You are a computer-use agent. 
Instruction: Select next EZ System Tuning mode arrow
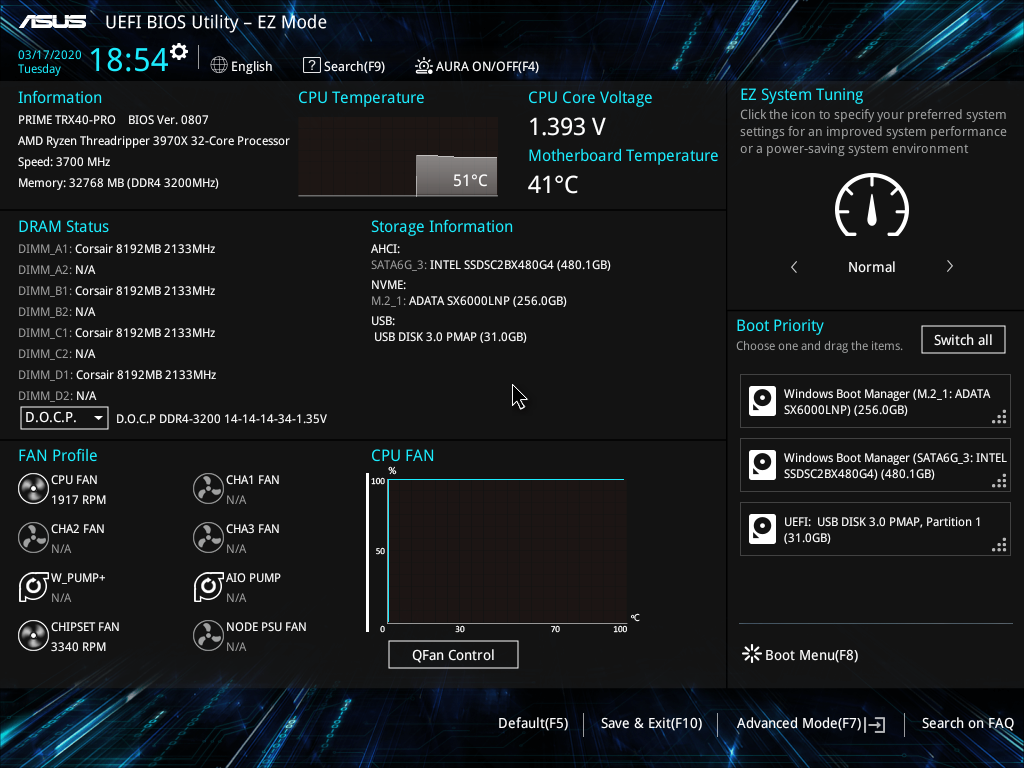tap(950, 266)
